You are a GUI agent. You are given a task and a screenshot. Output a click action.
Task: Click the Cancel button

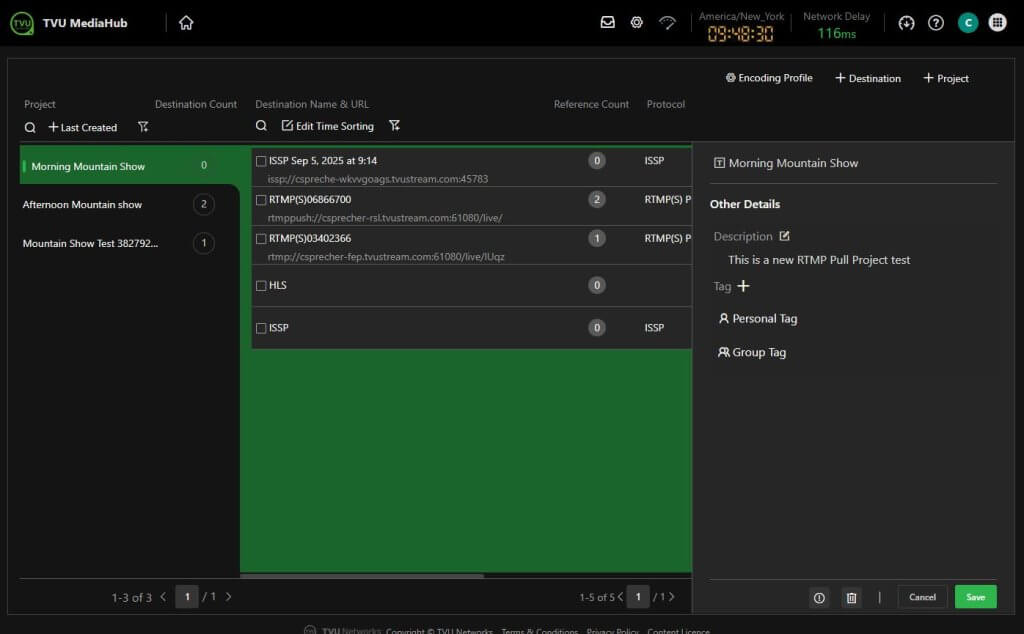(x=922, y=597)
